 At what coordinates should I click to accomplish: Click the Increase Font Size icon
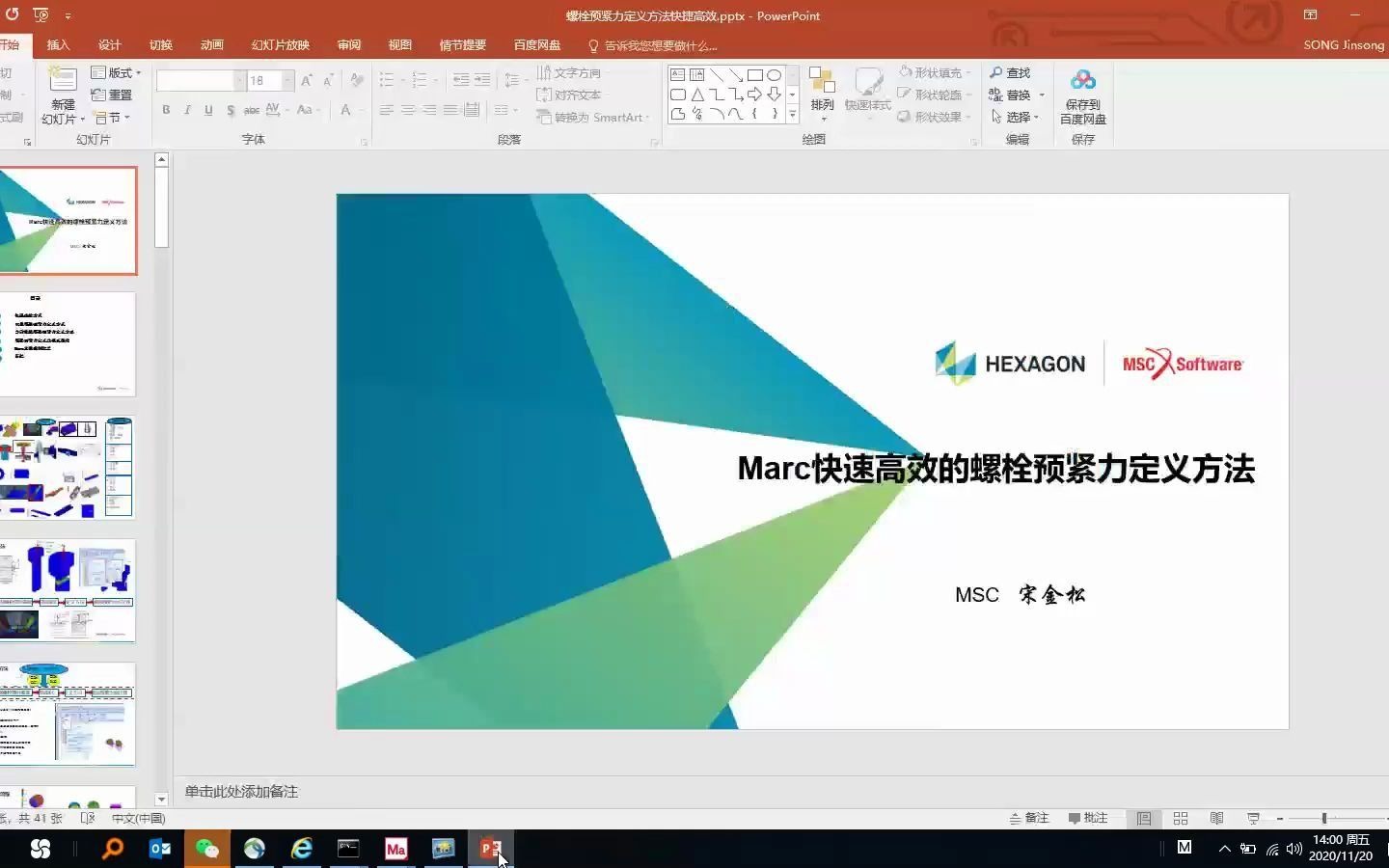click(306, 81)
